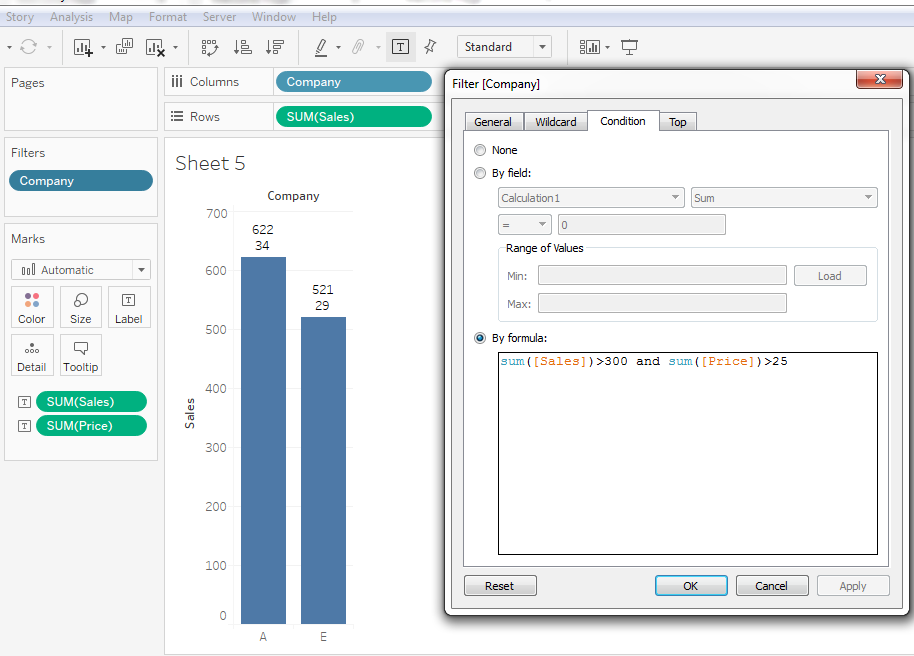Image resolution: width=914 pixels, height=656 pixels.
Task: Open the Calculation1 field dropdown
Action: point(591,198)
